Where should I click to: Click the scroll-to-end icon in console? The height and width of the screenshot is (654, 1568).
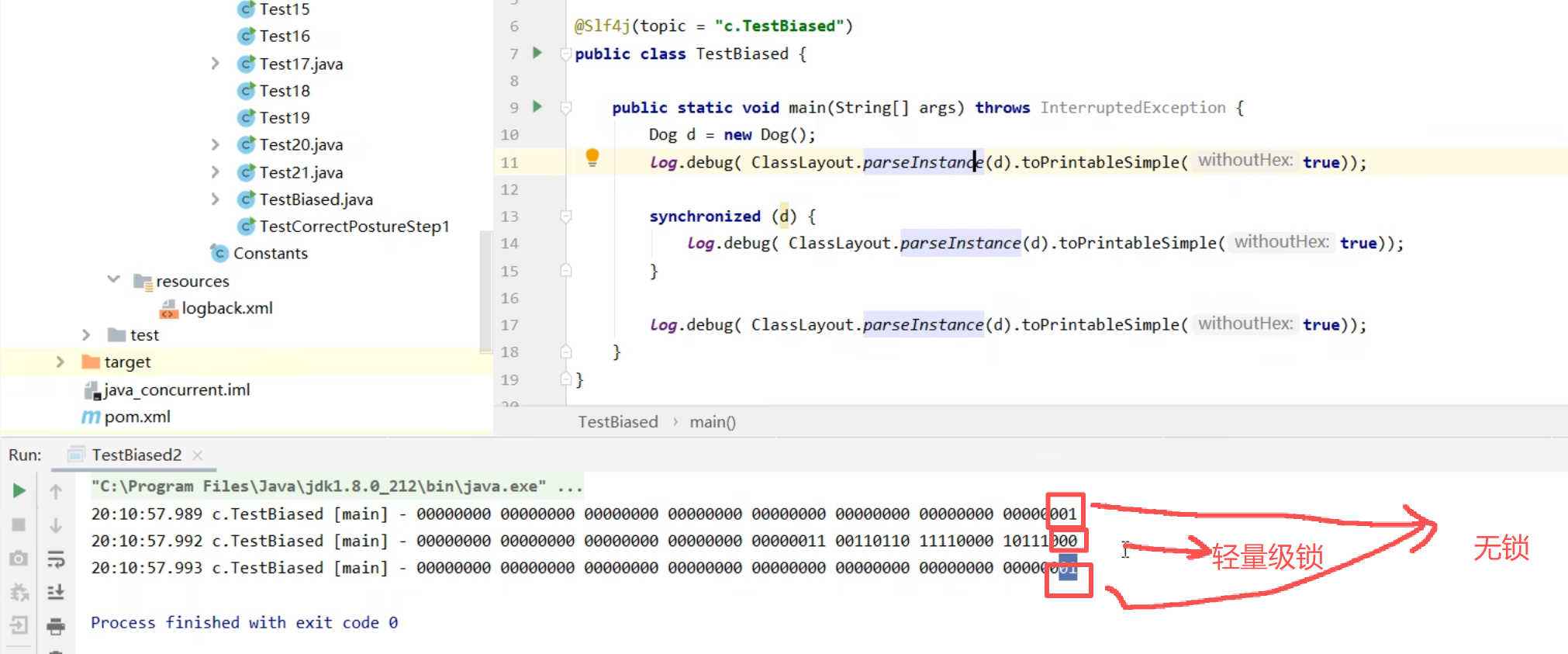click(56, 592)
